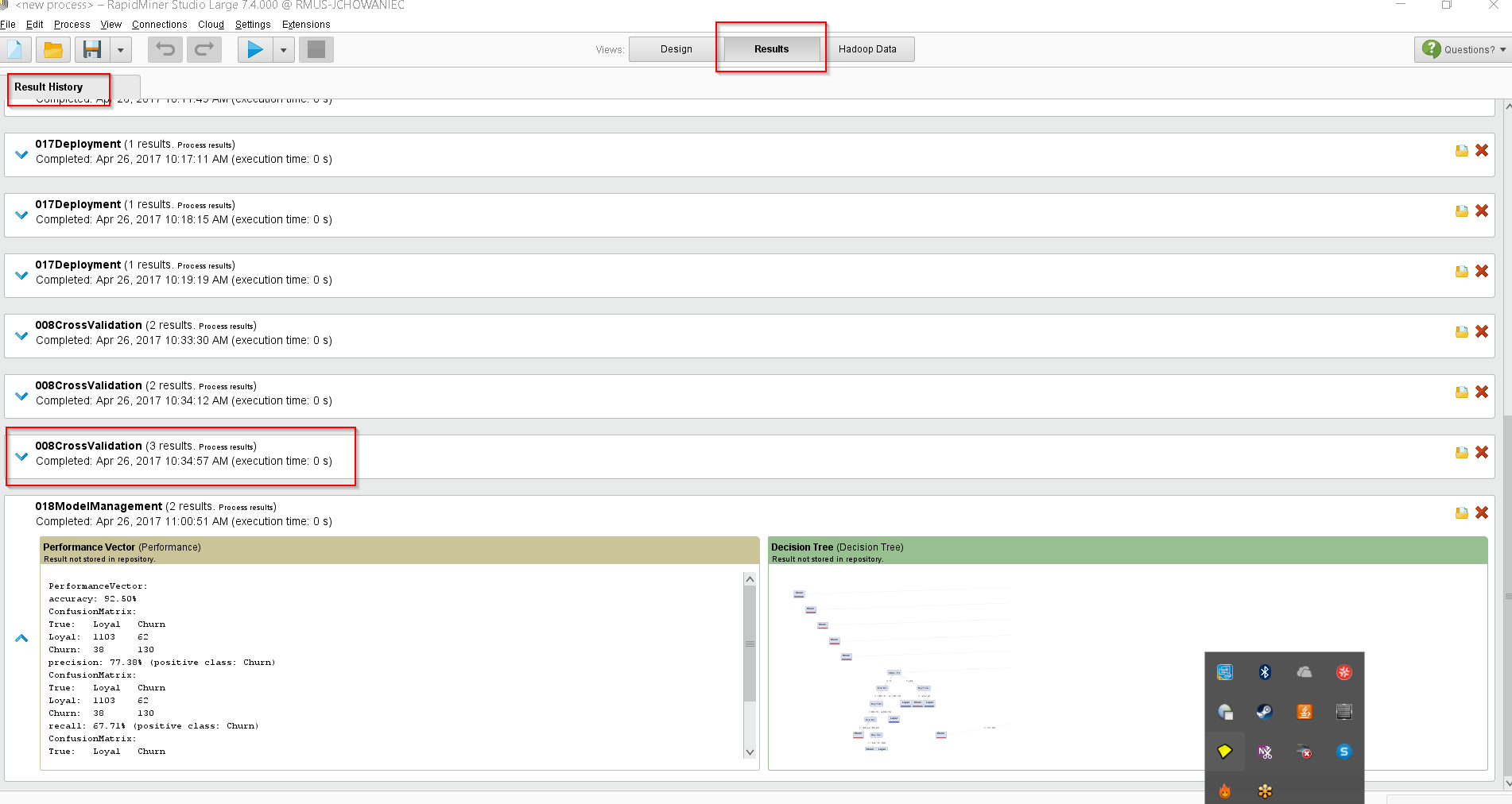Stop the running process

[x=316, y=50]
